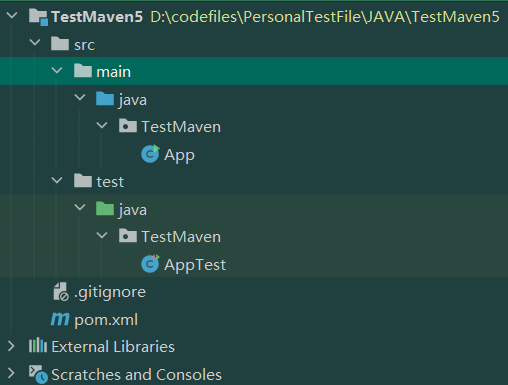Collapse the src folder
Viewport: 508px width, 385px height.
click(35, 43)
